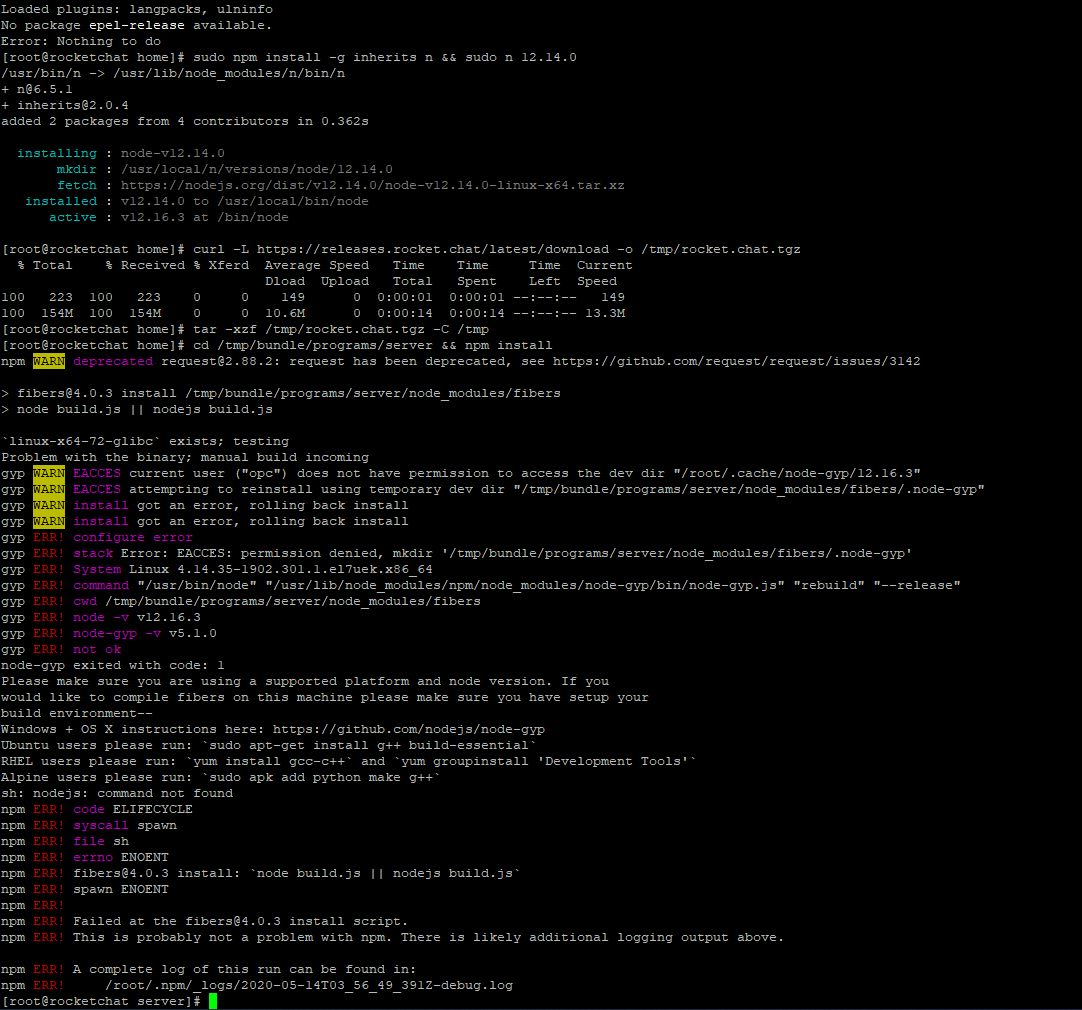Click the github.com request issues 3142 URL
The image size is (1082, 1010).
click(736, 361)
